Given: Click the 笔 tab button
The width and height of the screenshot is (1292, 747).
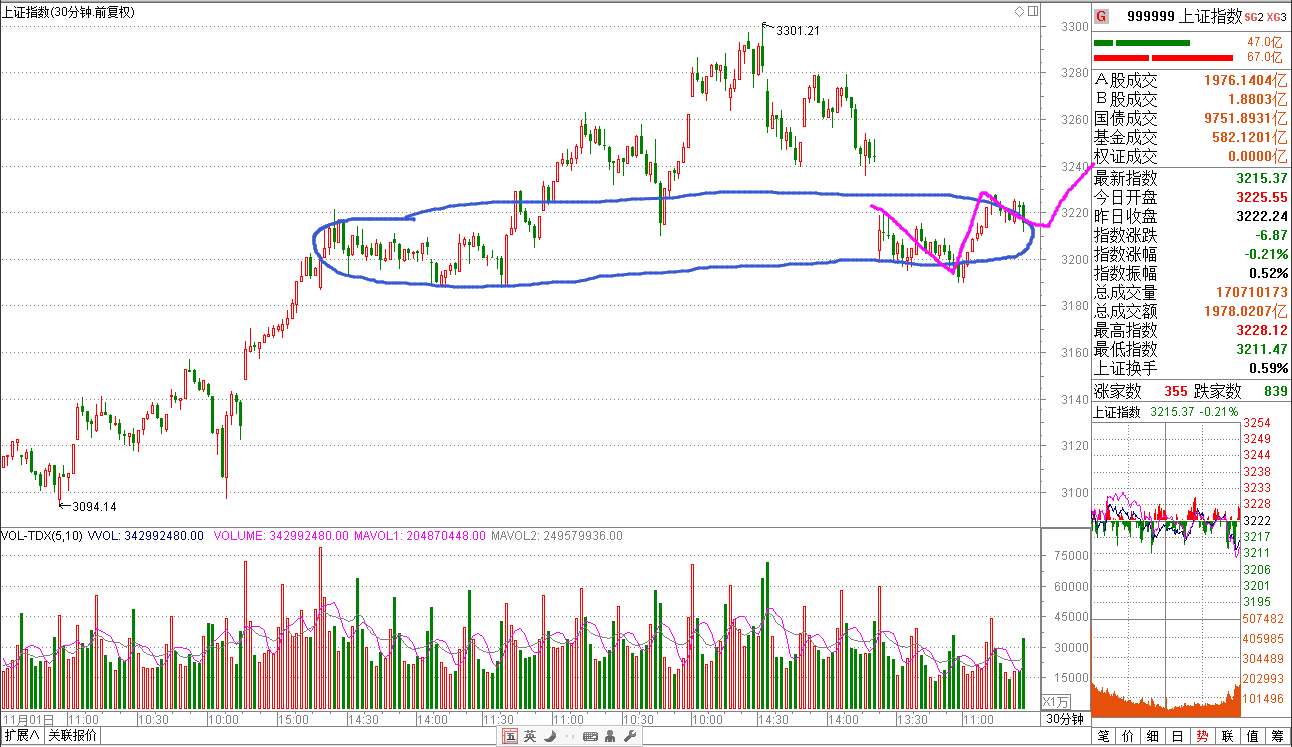Looking at the screenshot, I should pos(1104,736).
